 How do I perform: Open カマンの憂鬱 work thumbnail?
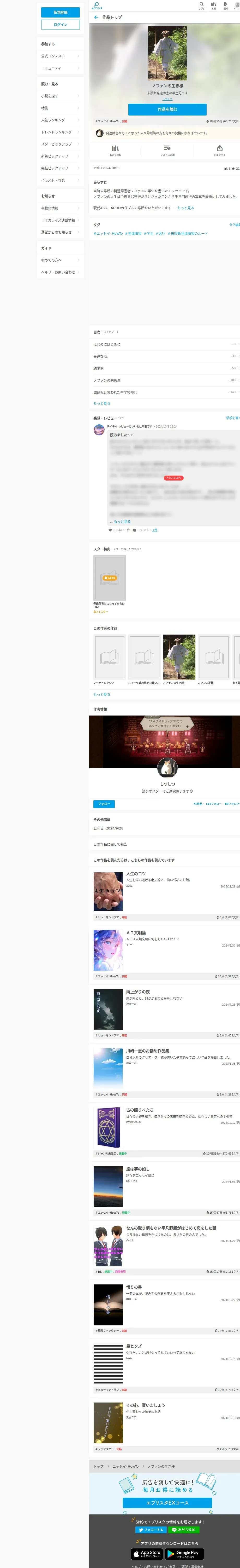click(214, 658)
